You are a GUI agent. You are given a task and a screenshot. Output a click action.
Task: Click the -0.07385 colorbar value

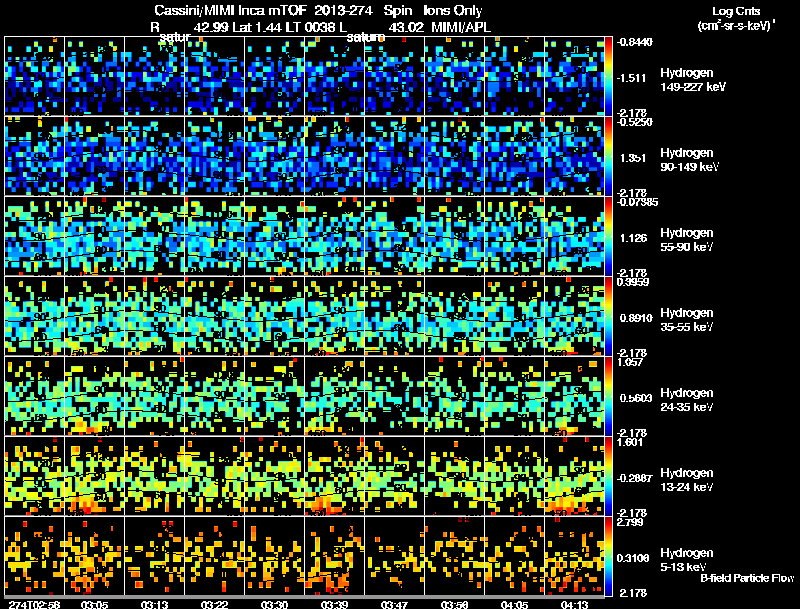tap(637, 202)
